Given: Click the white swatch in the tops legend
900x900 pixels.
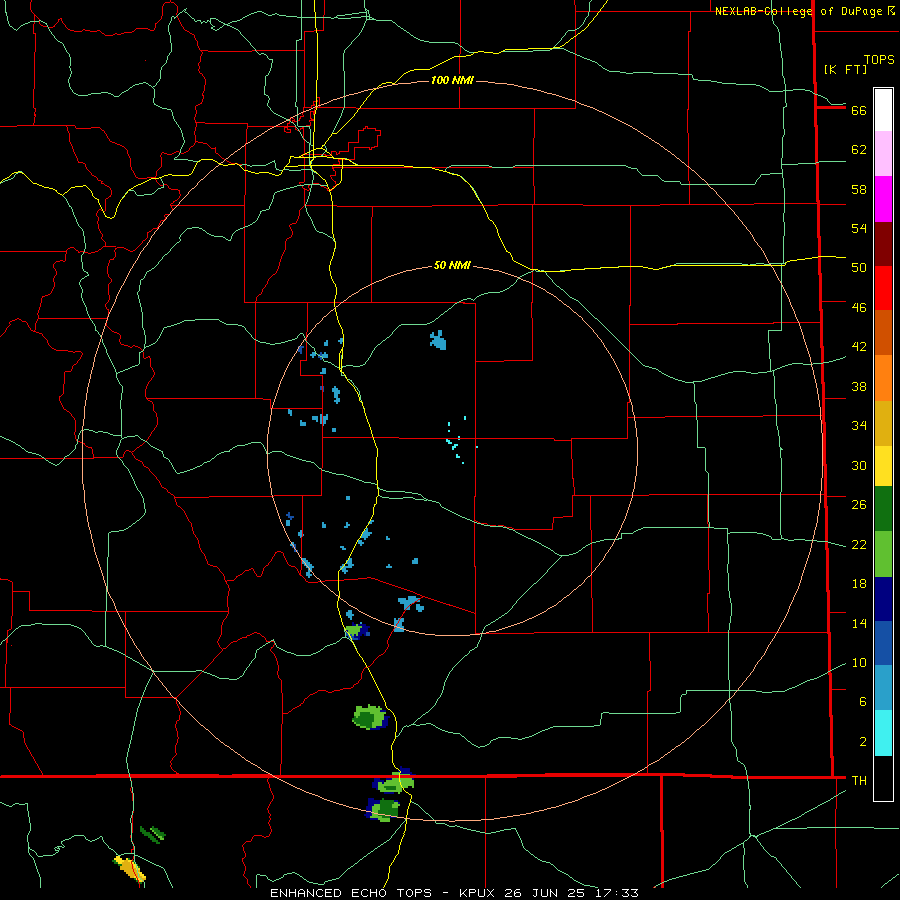Looking at the screenshot, I should 883,110.
